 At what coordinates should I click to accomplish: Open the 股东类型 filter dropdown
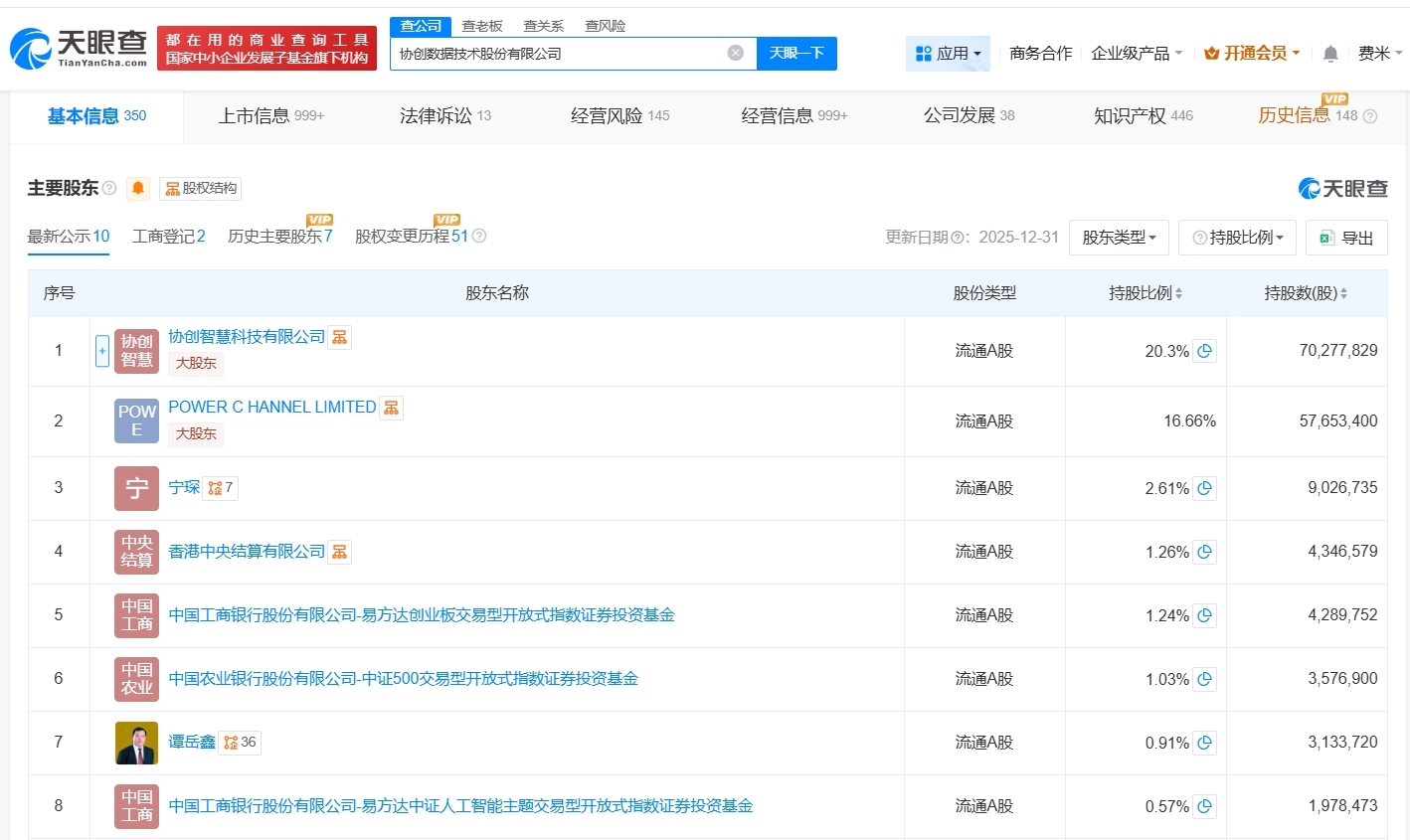coord(1118,238)
